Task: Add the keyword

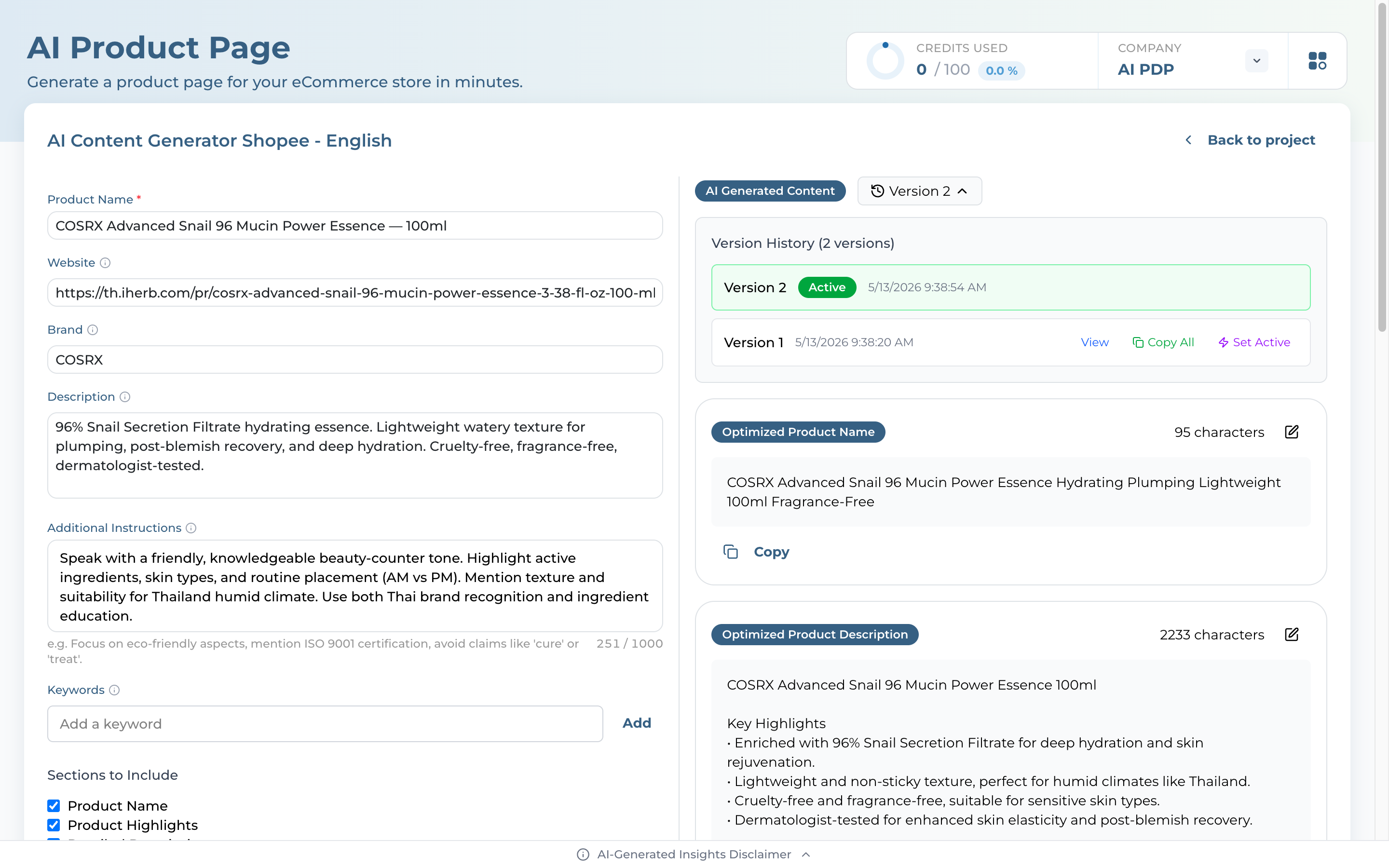Action: (x=637, y=723)
